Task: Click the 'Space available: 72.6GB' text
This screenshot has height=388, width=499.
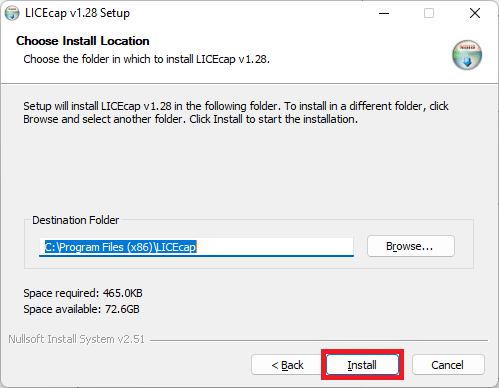Action: coord(81,309)
